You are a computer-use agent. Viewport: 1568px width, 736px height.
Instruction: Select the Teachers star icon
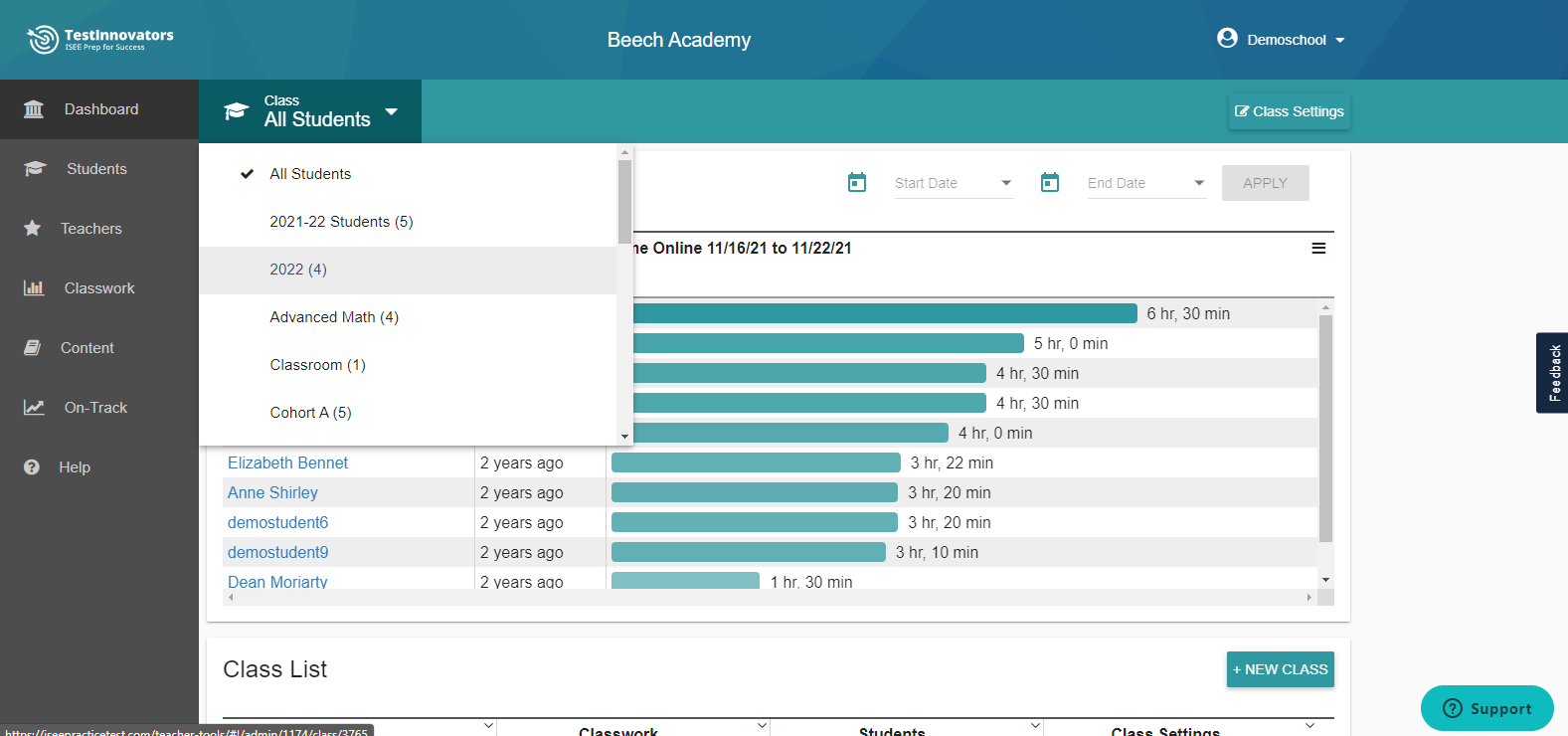point(32,229)
